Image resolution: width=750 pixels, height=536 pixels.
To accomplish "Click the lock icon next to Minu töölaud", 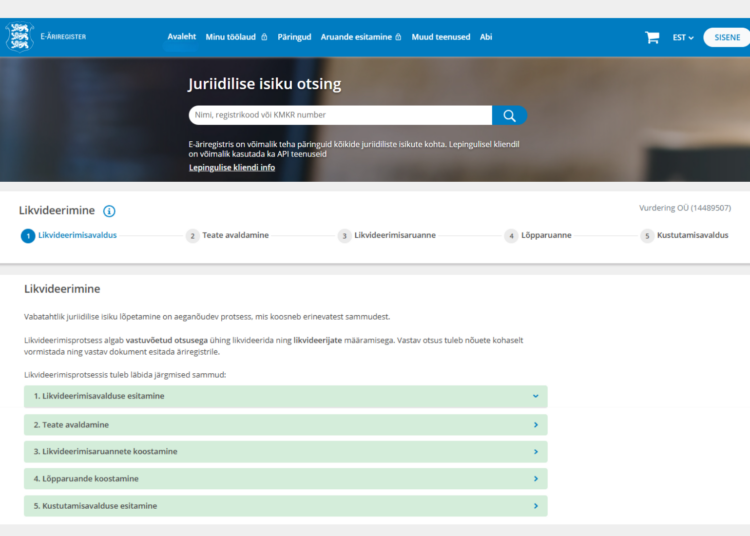I will pyautogui.click(x=264, y=37).
